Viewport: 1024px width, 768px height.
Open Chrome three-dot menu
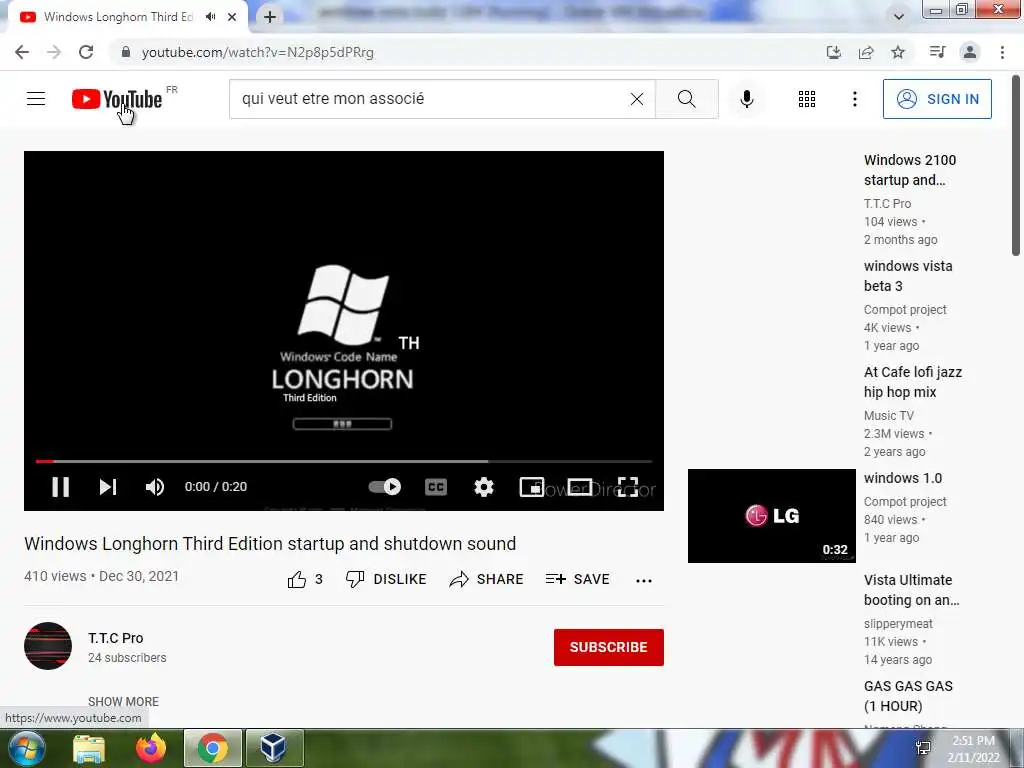click(x=1002, y=52)
